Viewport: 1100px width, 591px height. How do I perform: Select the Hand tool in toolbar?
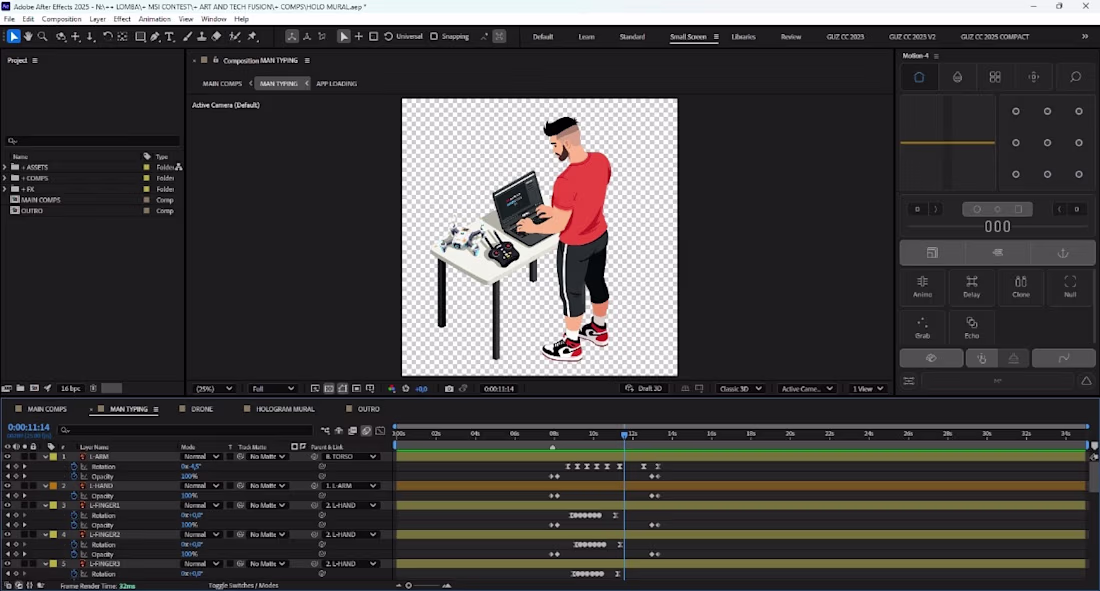[28, 37]
